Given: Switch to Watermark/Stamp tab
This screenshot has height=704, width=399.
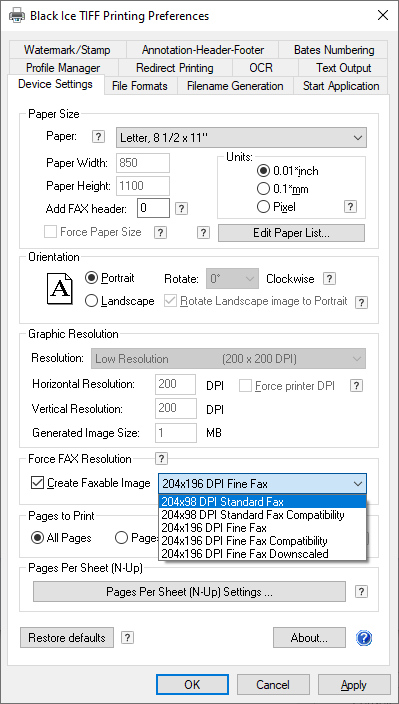Looking at the screenshot, I should coord(67,50).
